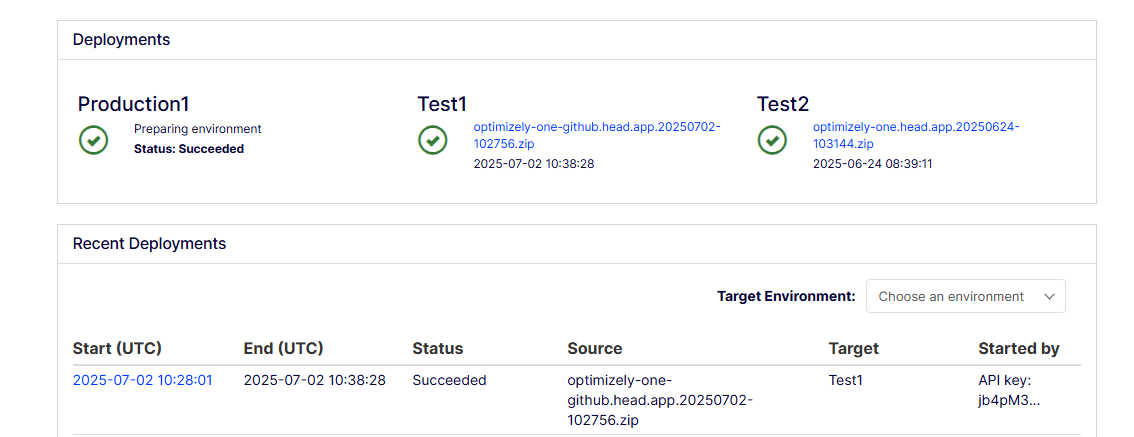1134x437 pixels.
Task: Open the optimizely-one-github.head.app zip link under Test1
Action: tap(596, 135)
